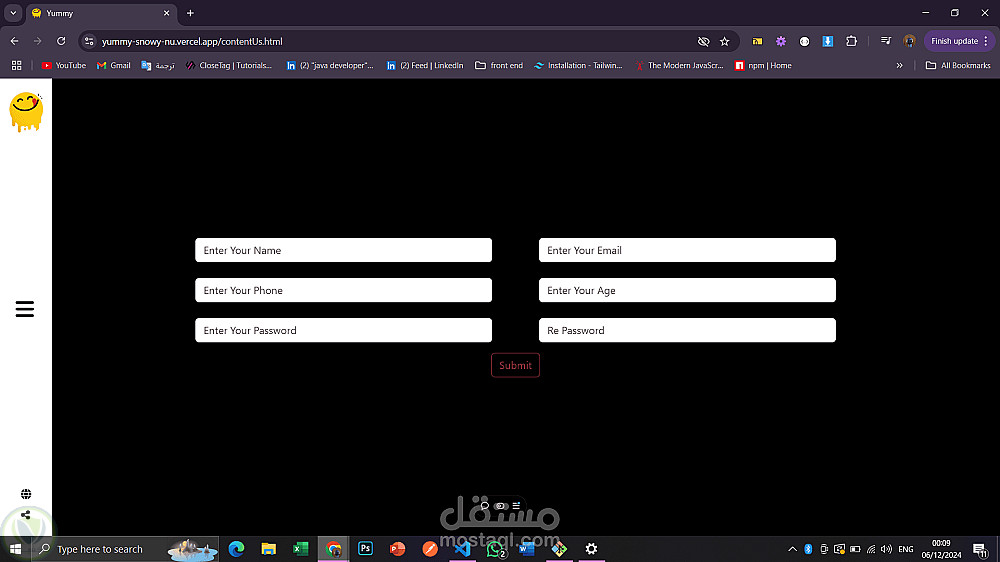Show more bookmarks with double chevron
1000x562 pixels.
coord(899,66)
